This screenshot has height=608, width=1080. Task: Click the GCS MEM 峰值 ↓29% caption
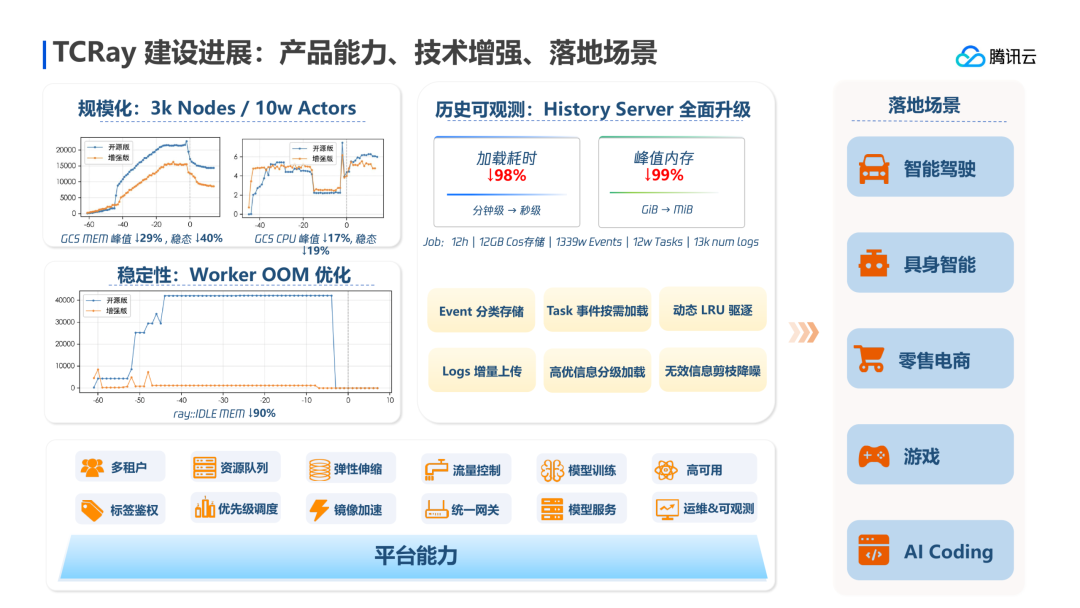click(x=141, y=238)
